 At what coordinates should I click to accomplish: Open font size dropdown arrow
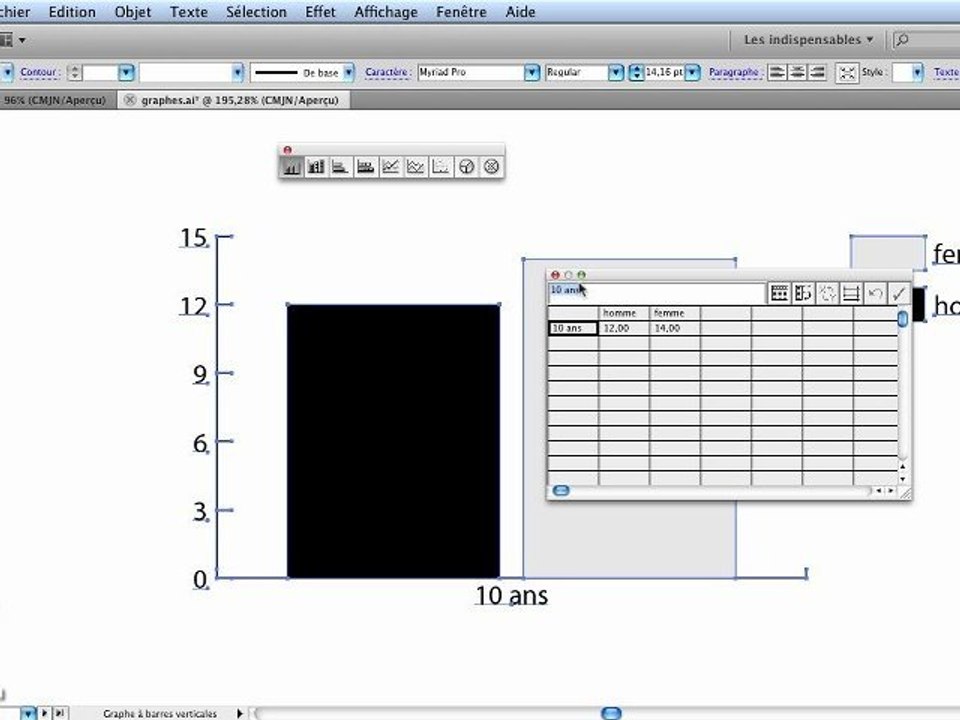click(692, 72)
